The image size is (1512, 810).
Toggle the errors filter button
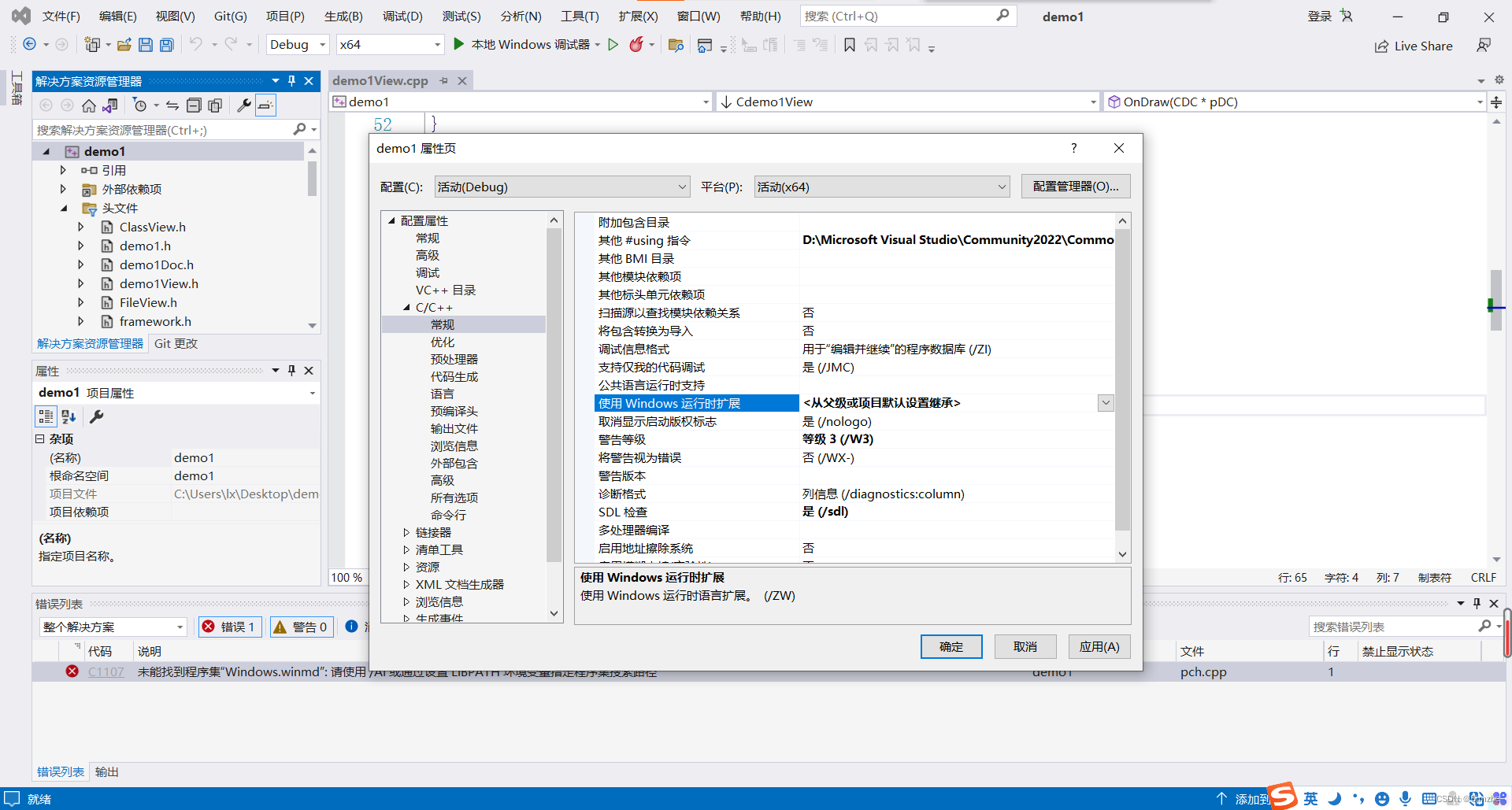[230, 627]
